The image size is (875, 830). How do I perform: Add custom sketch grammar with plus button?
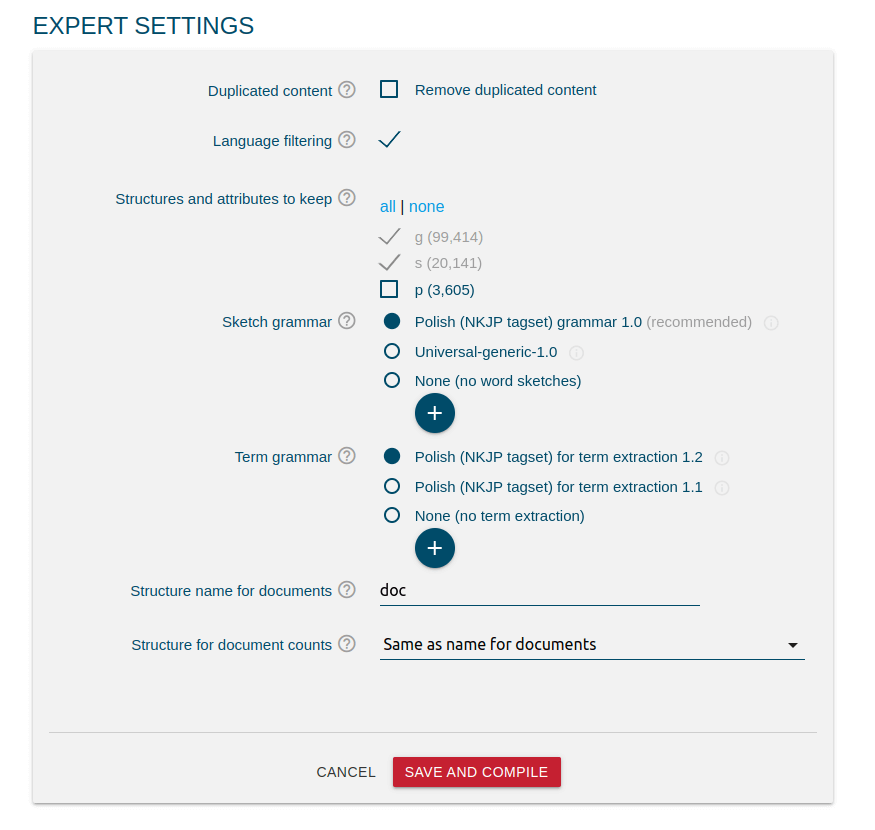coord(435,413)
